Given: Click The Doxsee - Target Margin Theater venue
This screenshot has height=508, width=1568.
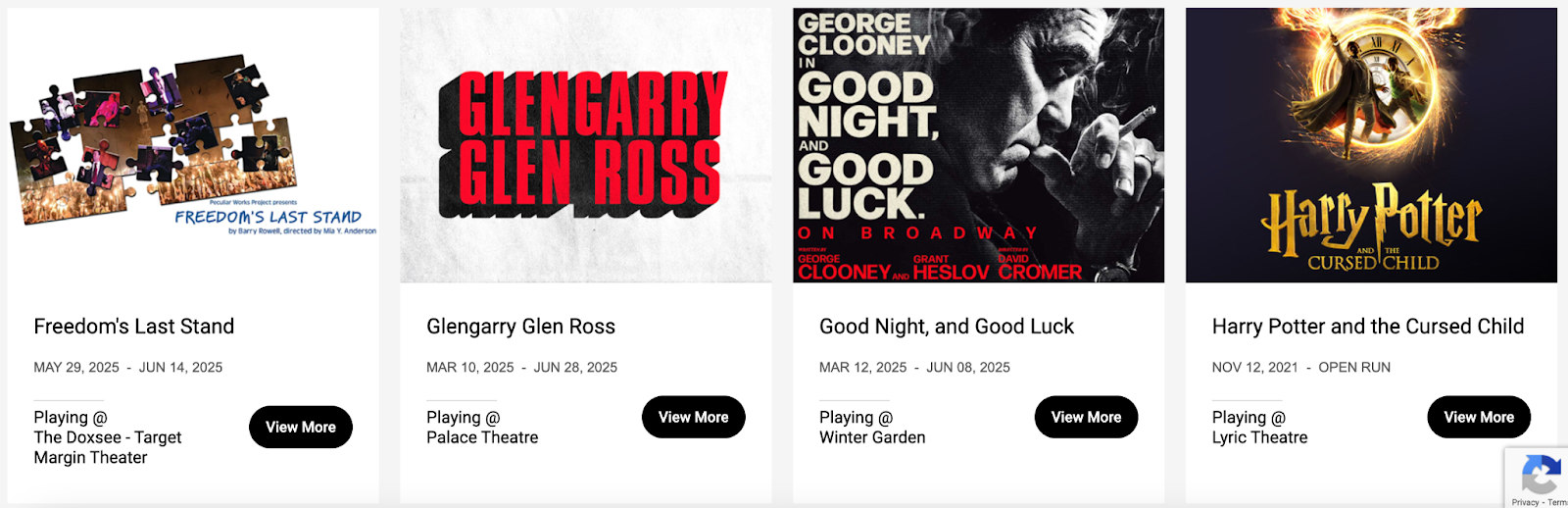Looking at the screenshot, I should [x=108, y=447].
